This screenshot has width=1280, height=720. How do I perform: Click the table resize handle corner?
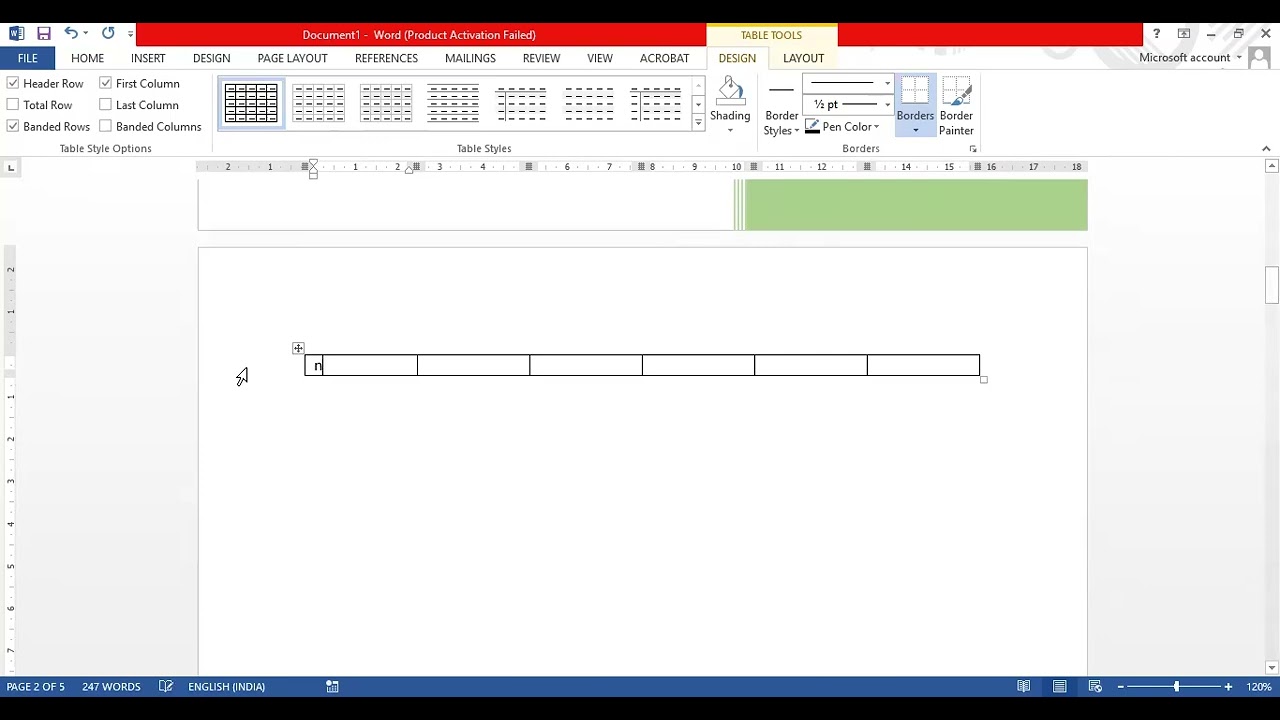point(984,380)
